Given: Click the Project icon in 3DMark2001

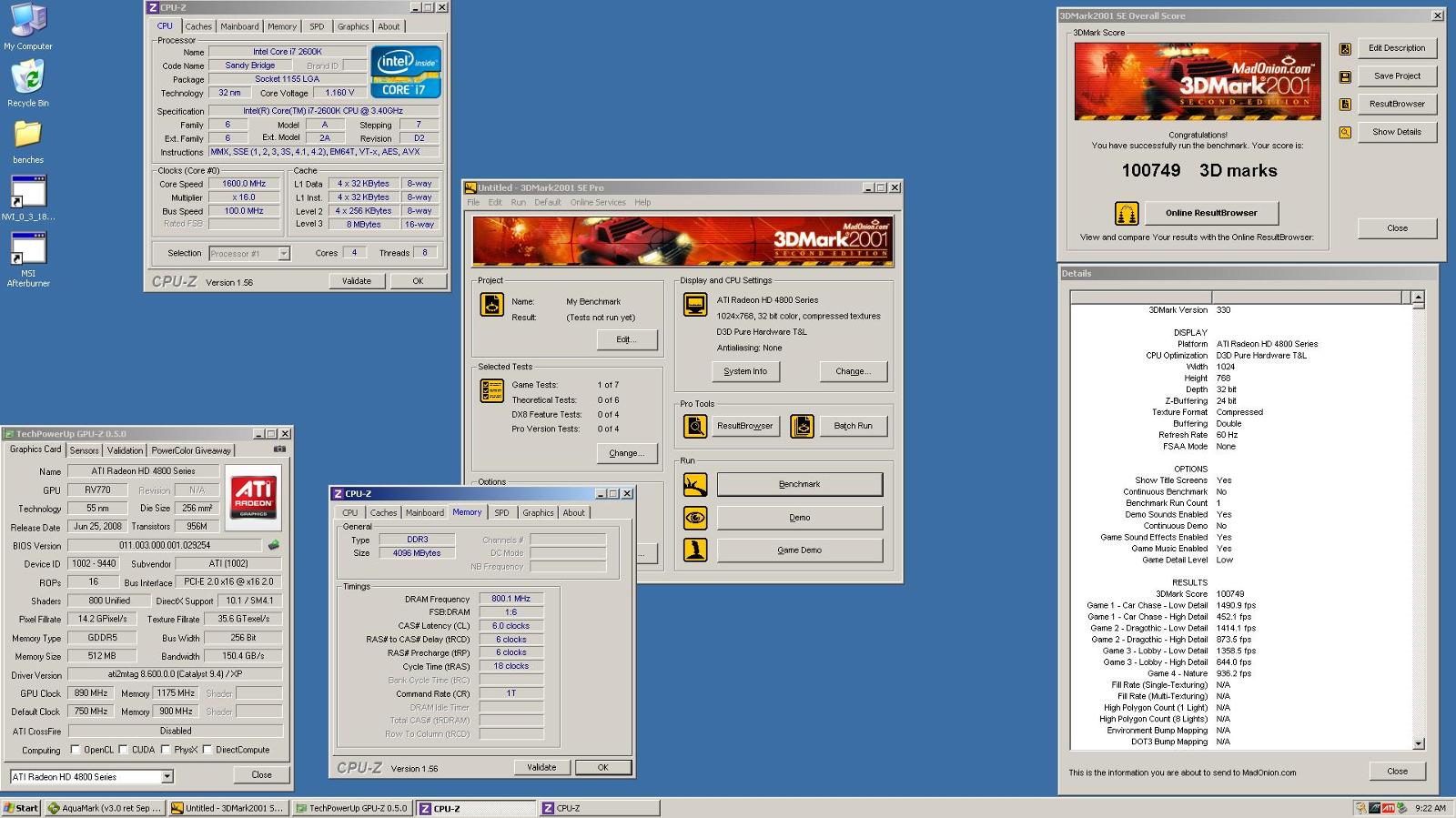Looking at the screenshot, I should click(x=491, y=305).
